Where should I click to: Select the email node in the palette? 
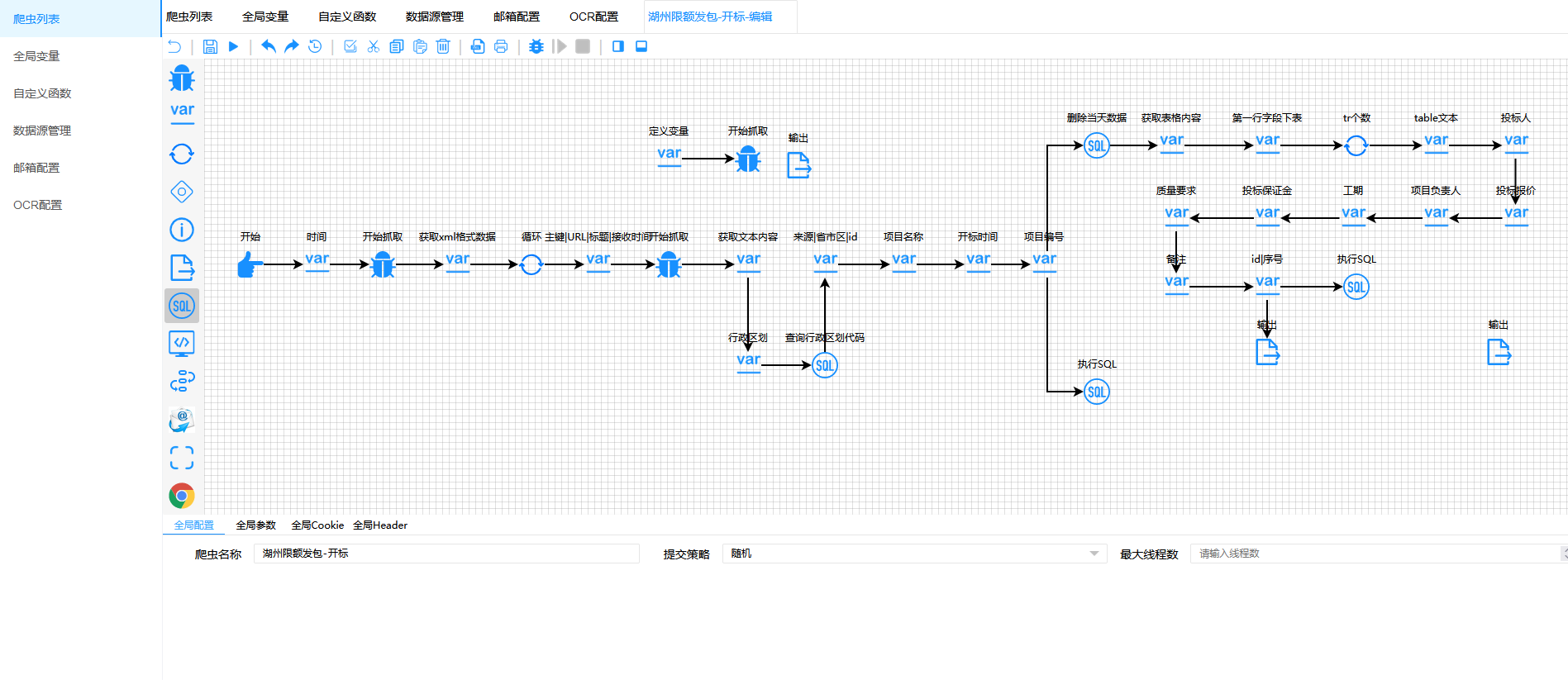click(x=182, y=420)
